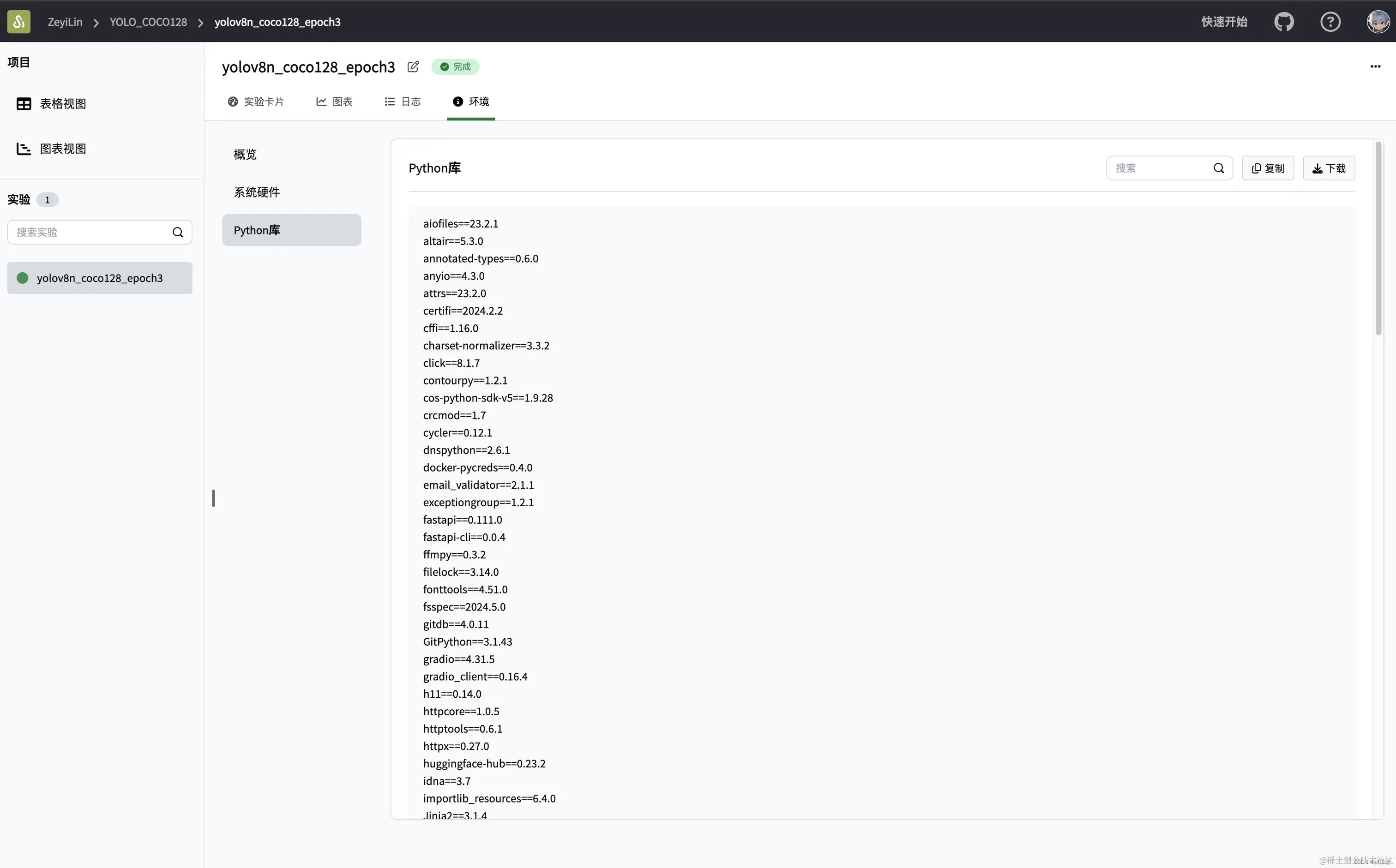Switch to the 图表 tab
Viewport: 1396px width, 868px height.
[x=334, y=102]
